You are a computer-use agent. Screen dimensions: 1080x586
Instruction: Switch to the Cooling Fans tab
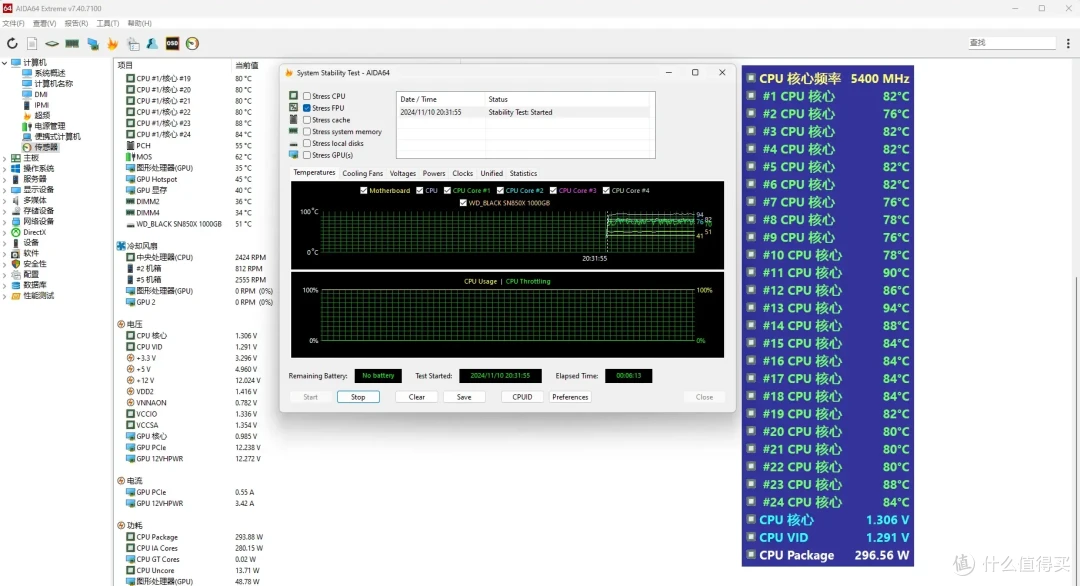click(362, 174)
